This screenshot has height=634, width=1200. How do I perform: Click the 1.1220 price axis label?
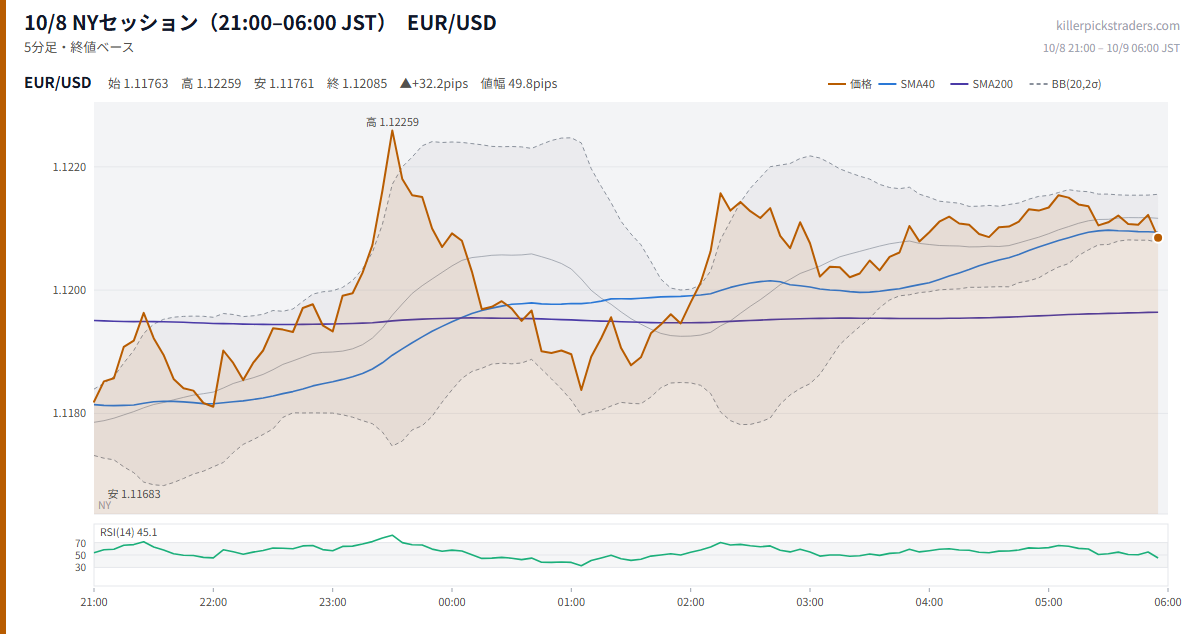point(70,167)
